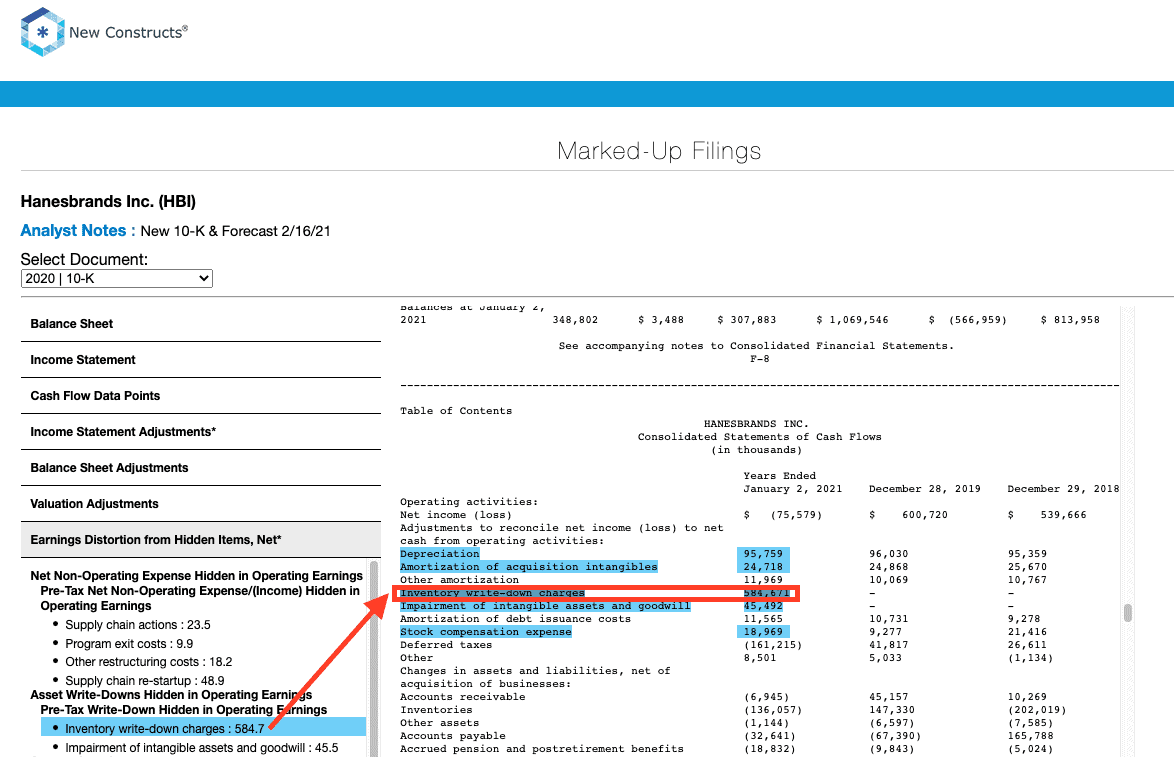Select the Balance Sheet Adjustments tab
This screenshot has height=757, width=1174.
tap(201, 467)
